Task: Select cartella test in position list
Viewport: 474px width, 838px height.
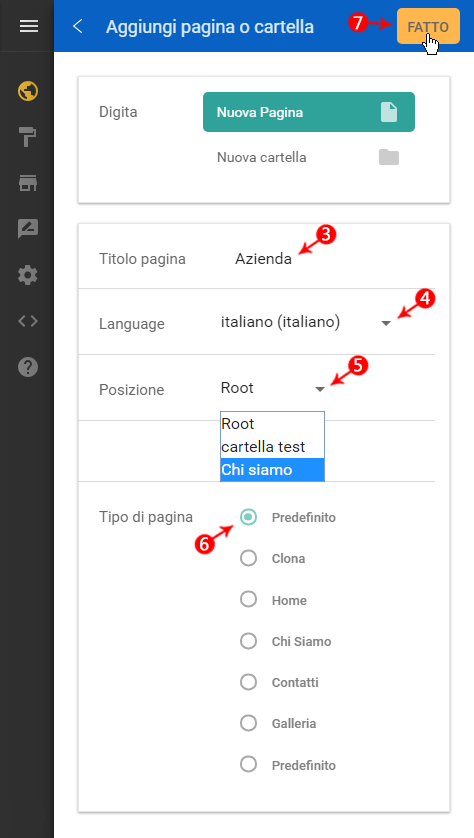Action: 272,447
